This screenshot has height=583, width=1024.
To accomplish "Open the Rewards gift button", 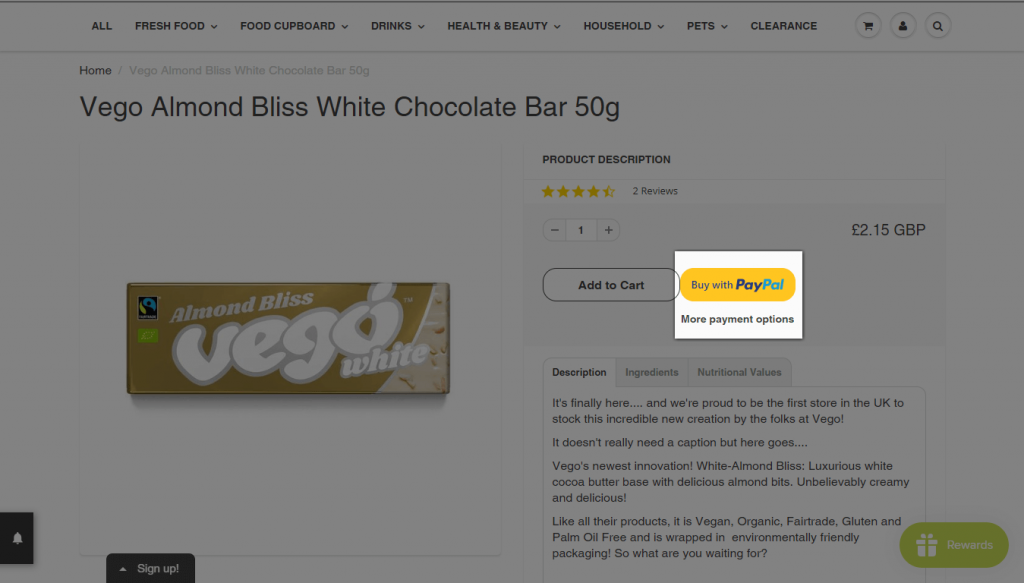I will 954,545.
